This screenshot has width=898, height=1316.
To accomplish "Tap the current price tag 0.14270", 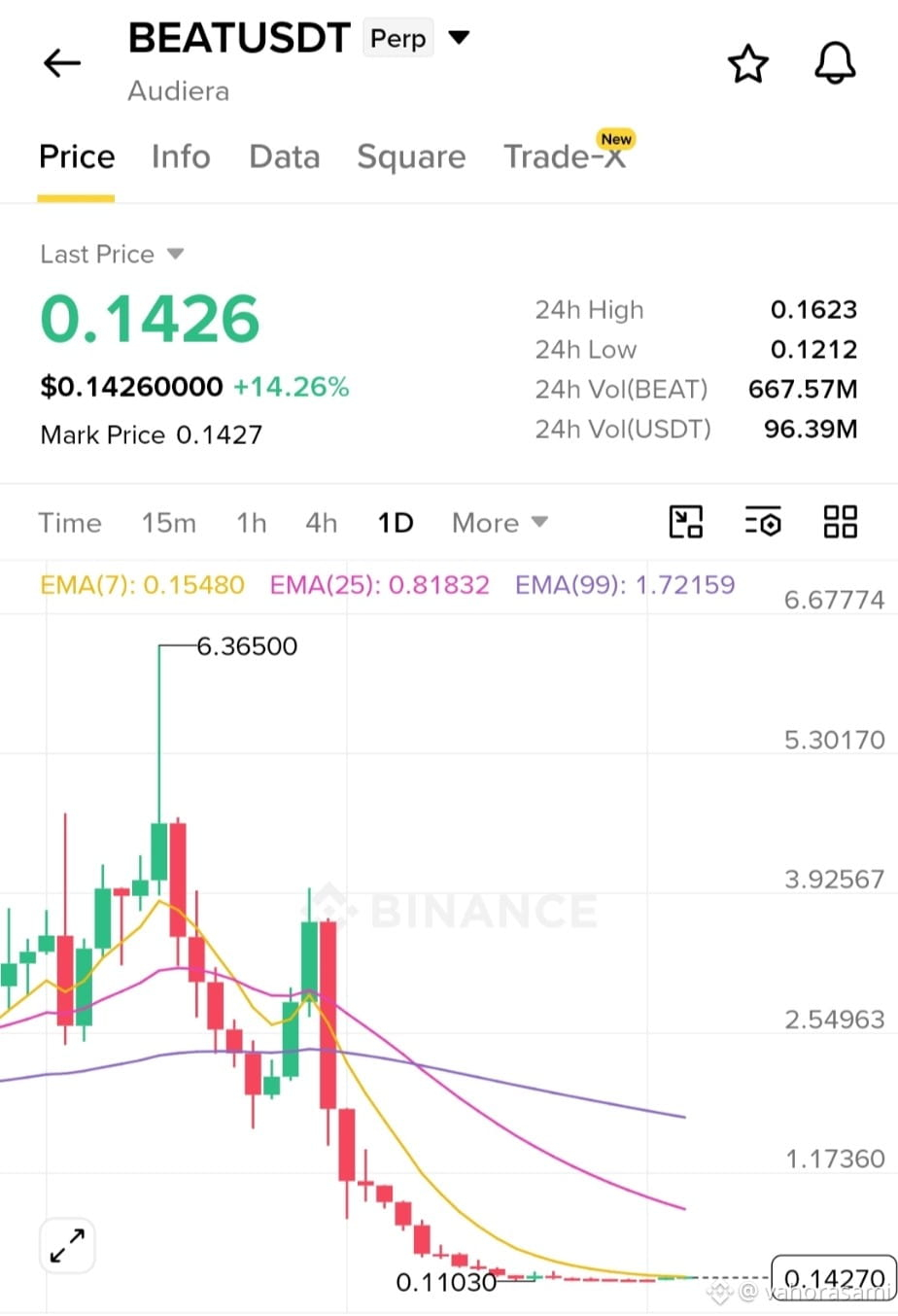I will (834, 1277).
